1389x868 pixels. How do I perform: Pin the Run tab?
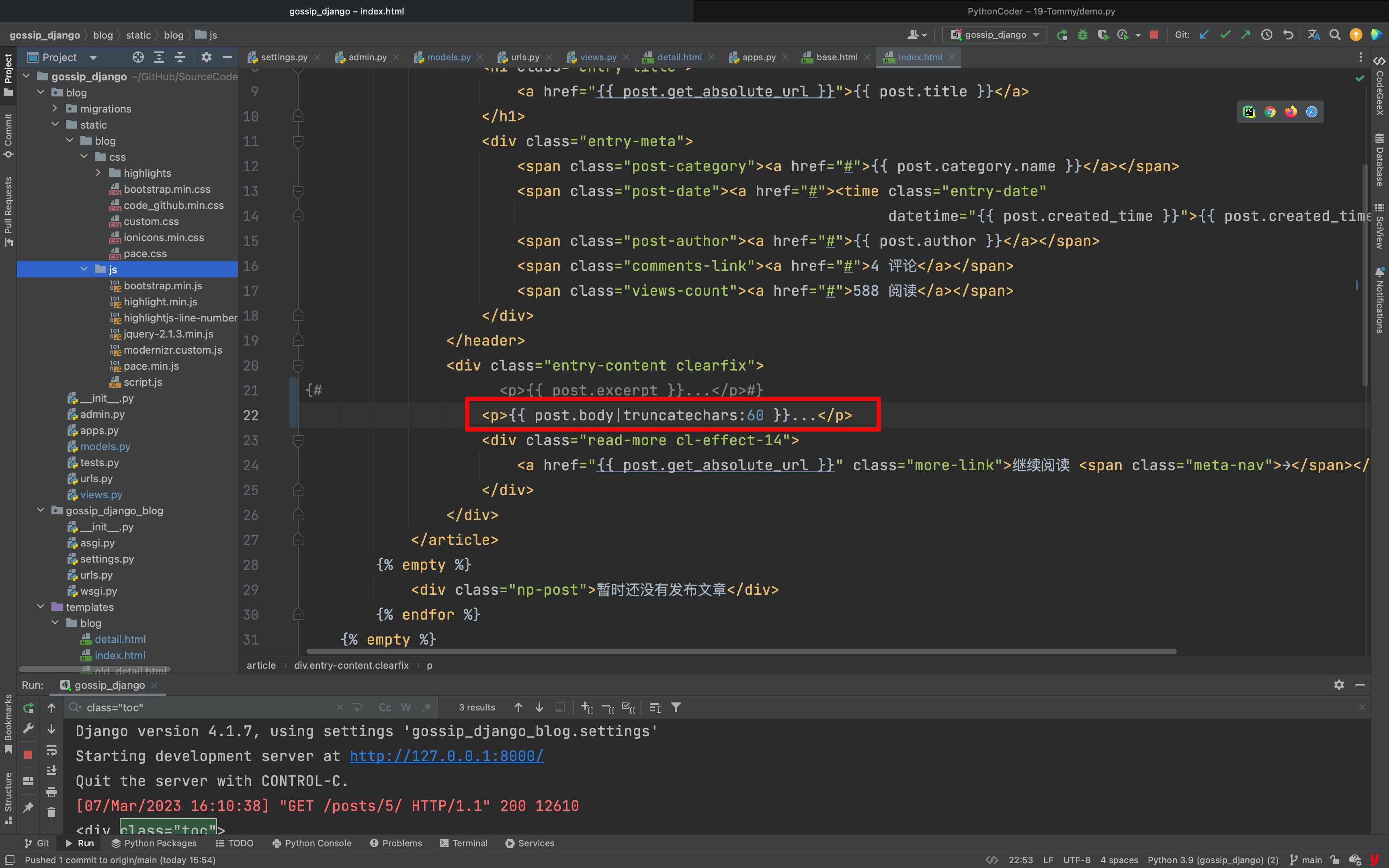[x=28, y=808]
